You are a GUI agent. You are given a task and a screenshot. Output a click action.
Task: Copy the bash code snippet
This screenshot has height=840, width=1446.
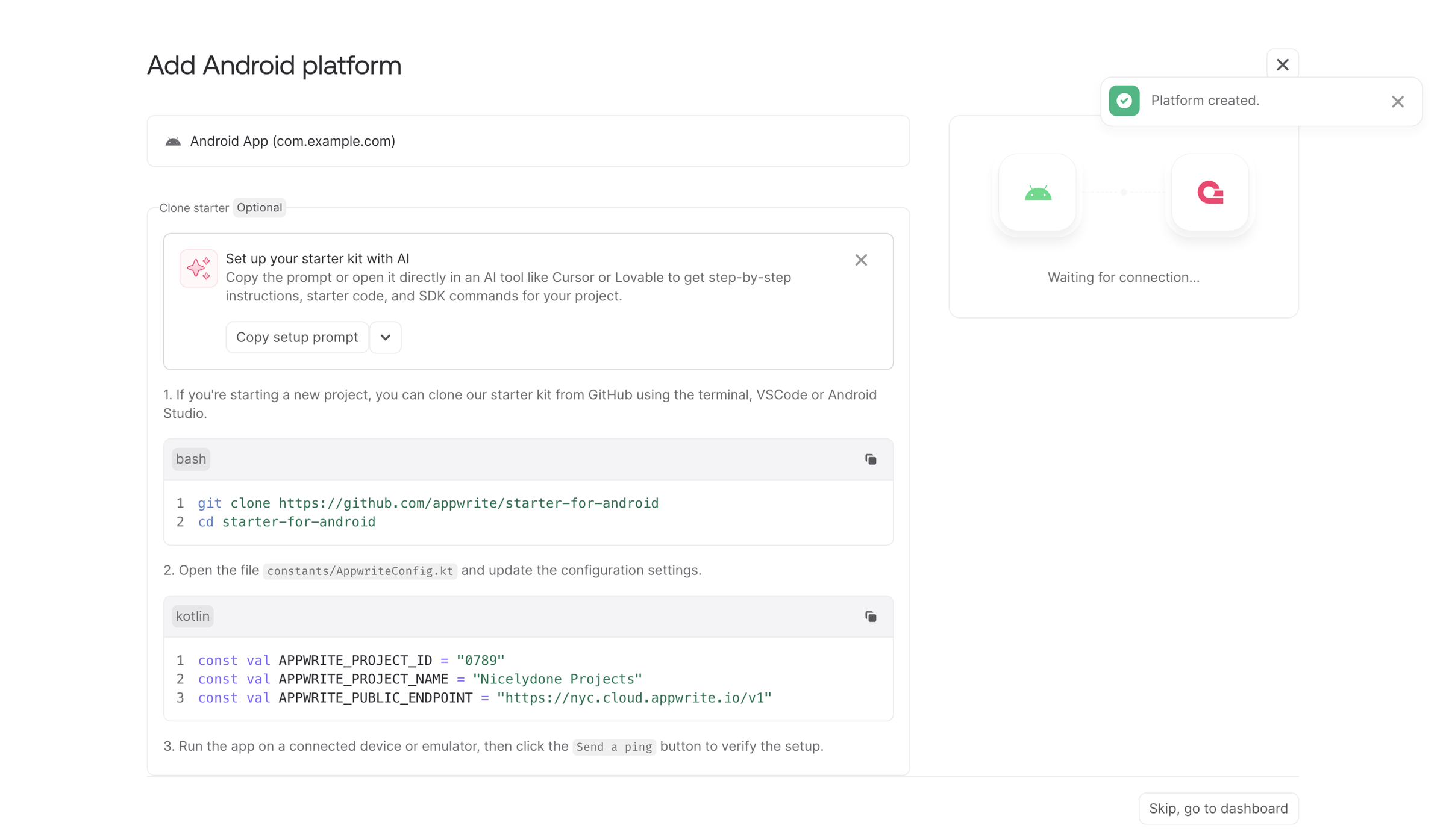pyautogui.click(x=871, y=459)
